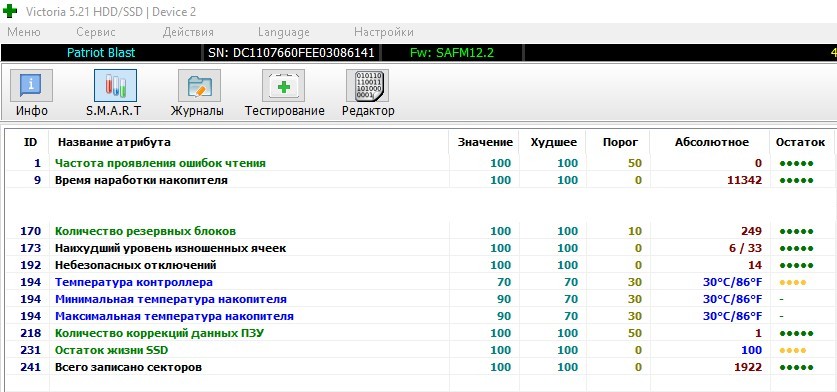Click the green cross Victoria app icon
The image size is (837, 392).
pos(10,11)
